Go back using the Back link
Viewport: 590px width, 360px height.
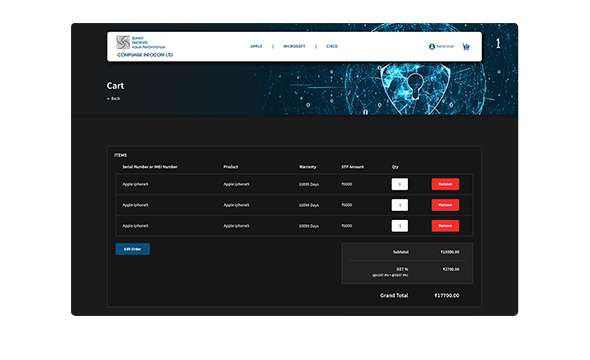[x=114, y=99]
